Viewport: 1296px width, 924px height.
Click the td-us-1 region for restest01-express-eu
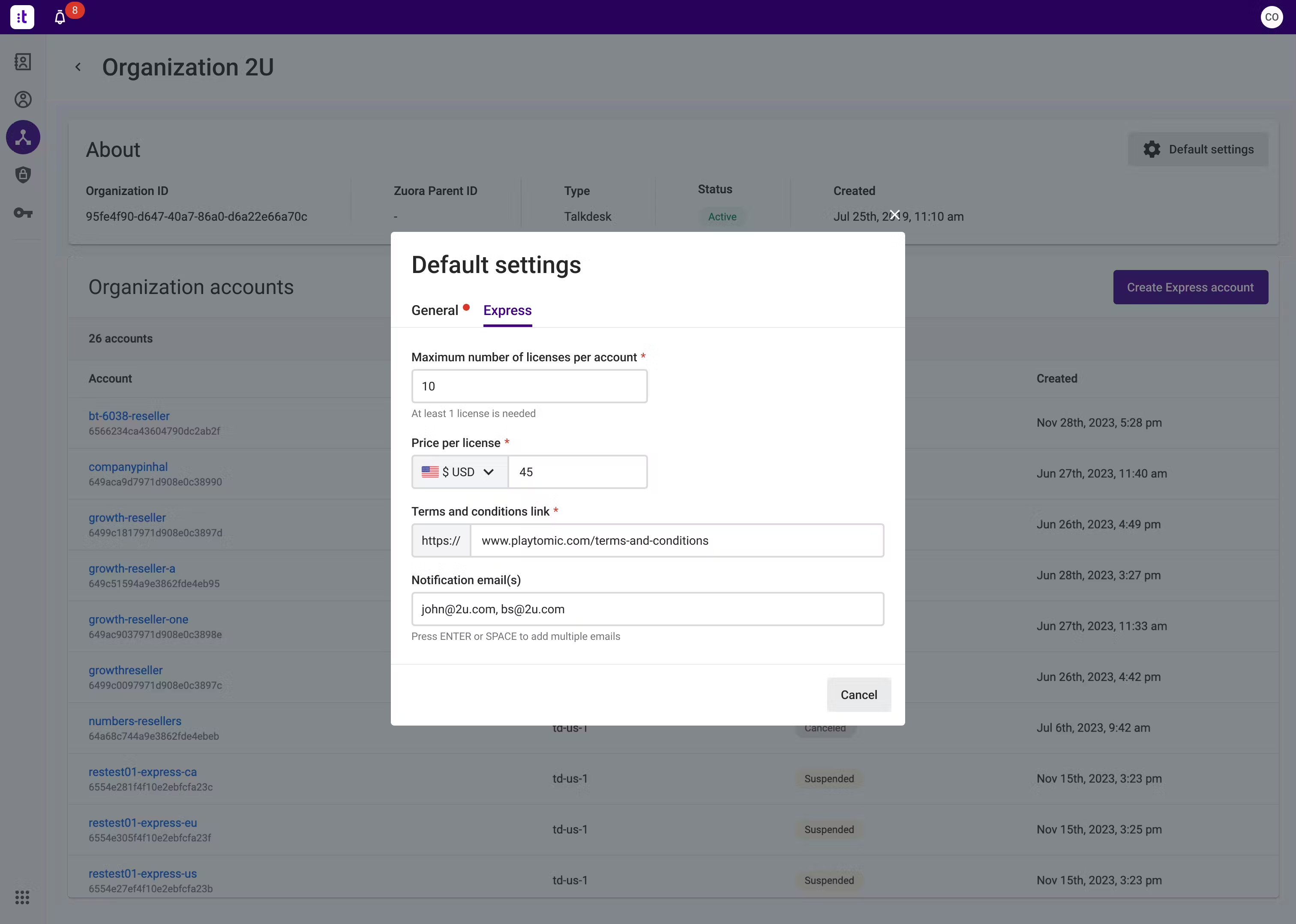coord(570,830)
